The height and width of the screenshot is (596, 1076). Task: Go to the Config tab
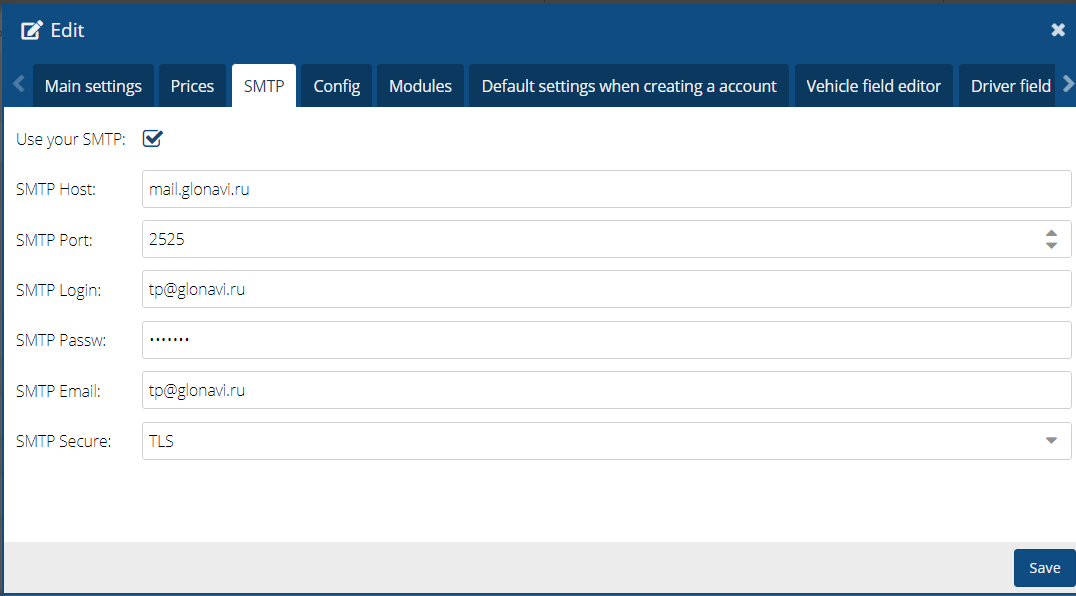tap(337, 86)
